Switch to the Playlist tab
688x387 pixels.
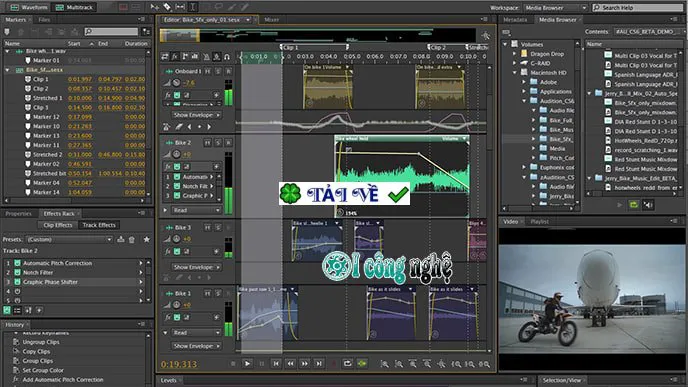[539, 222]
